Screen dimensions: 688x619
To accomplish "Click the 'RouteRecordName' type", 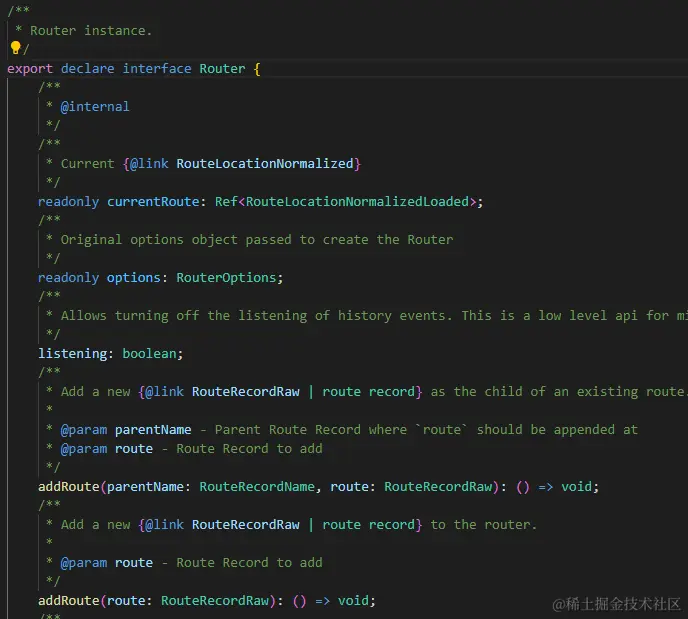I will coord(257,487).
